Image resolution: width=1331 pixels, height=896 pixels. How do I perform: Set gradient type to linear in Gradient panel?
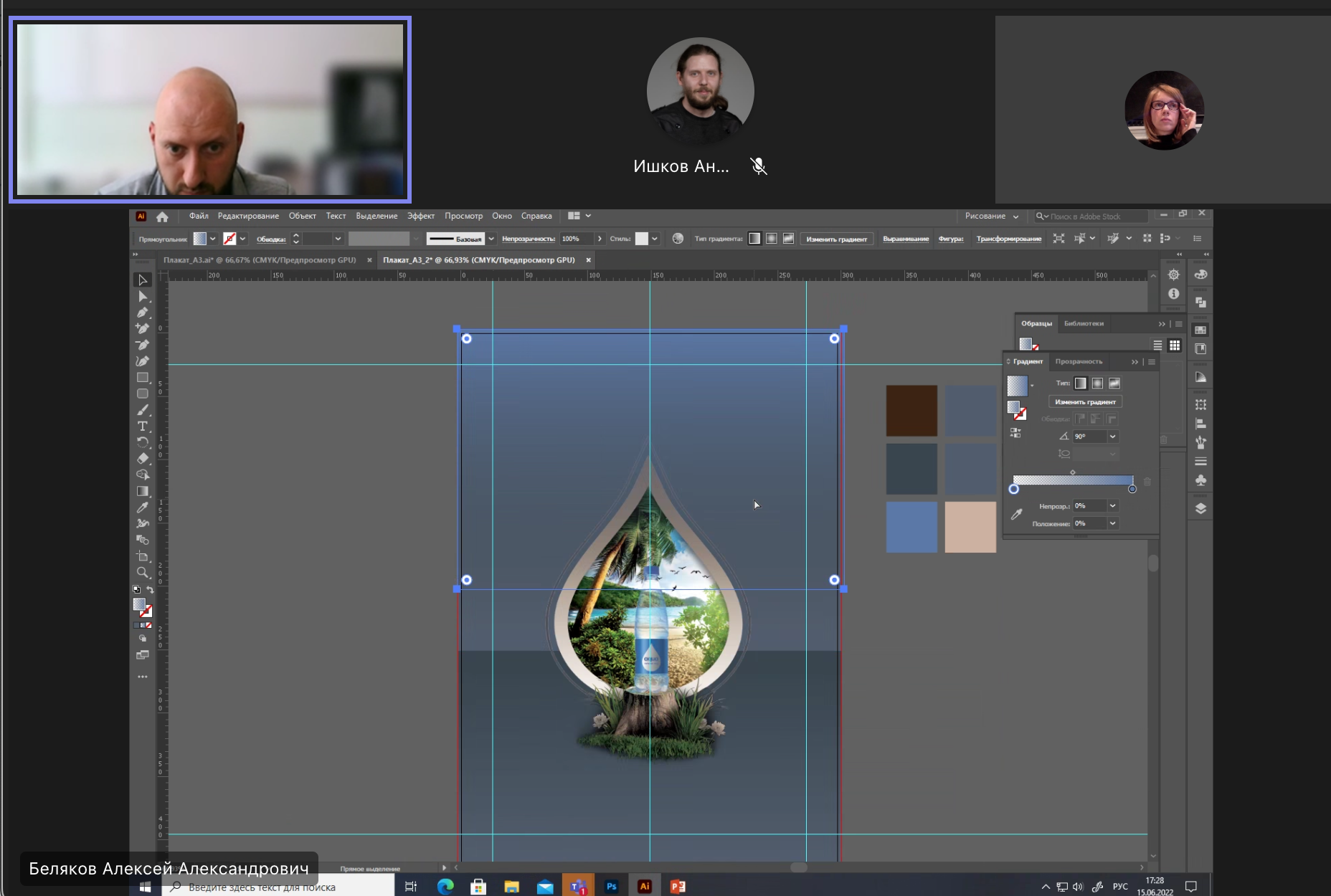coord(1080,383)
